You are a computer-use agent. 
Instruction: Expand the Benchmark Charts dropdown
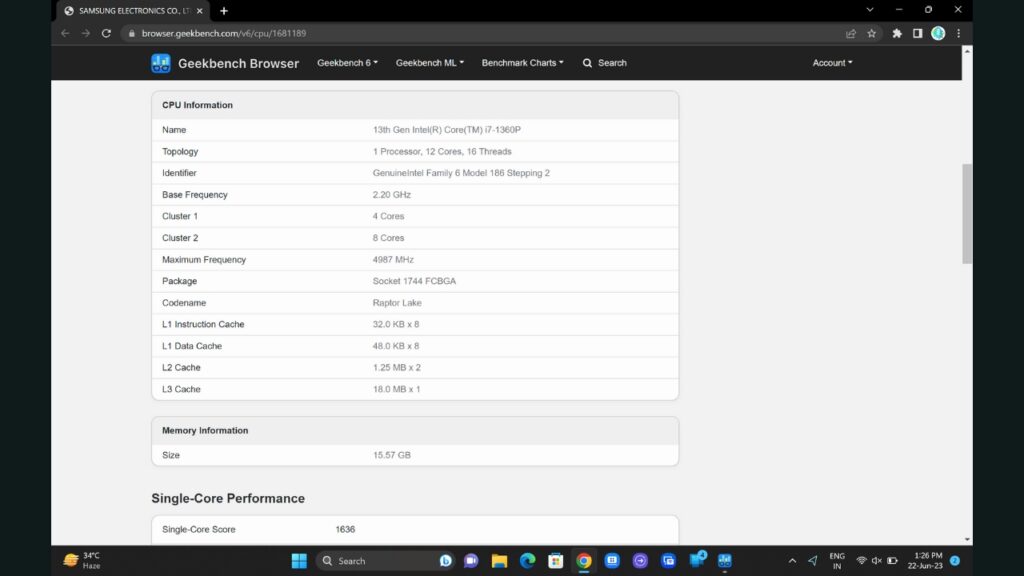click(x=522, y=63)
